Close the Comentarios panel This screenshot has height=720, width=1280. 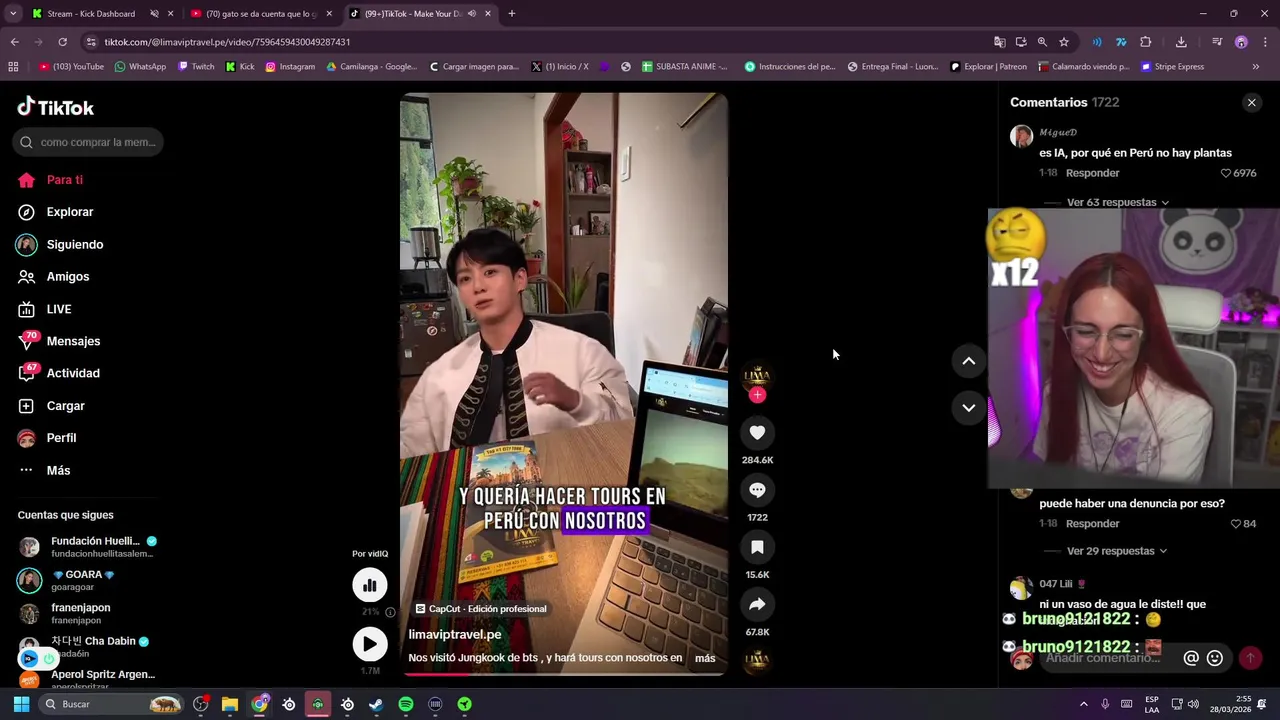coord(1251,102)
